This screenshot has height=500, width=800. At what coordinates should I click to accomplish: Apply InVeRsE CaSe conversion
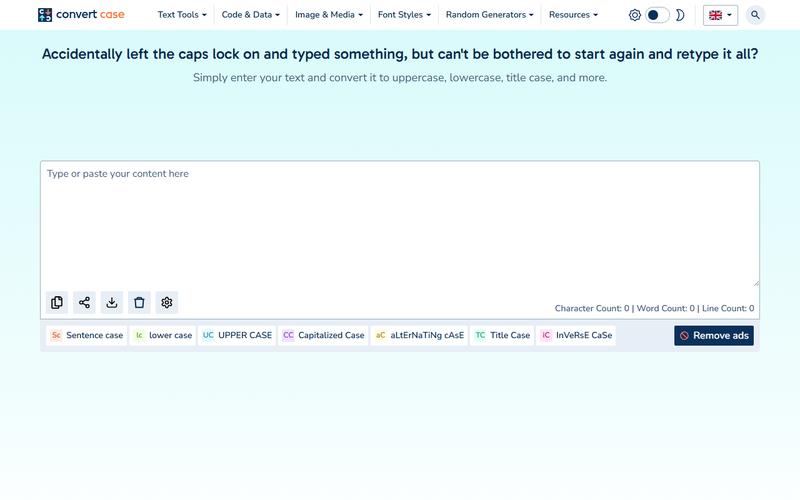(576, 335)
